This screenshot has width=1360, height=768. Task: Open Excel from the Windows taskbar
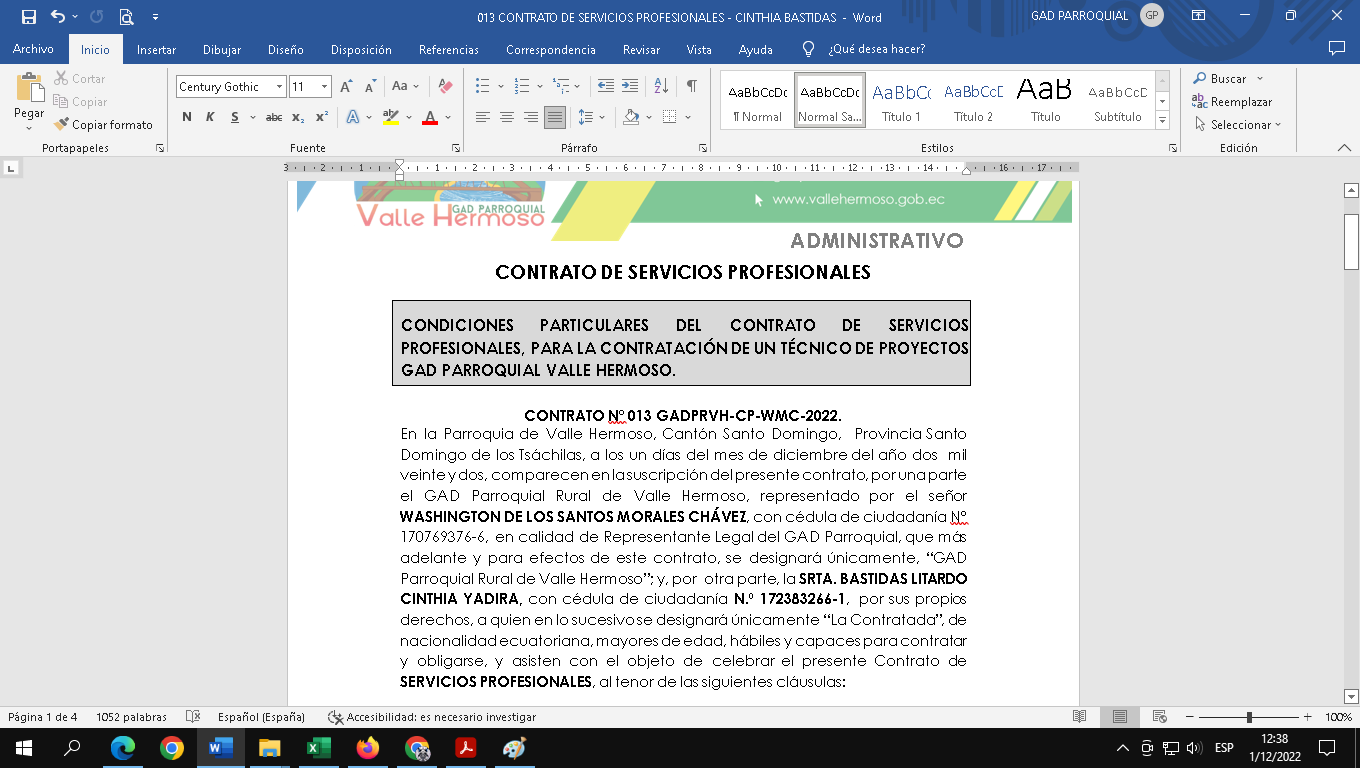(x=319, y=748)
